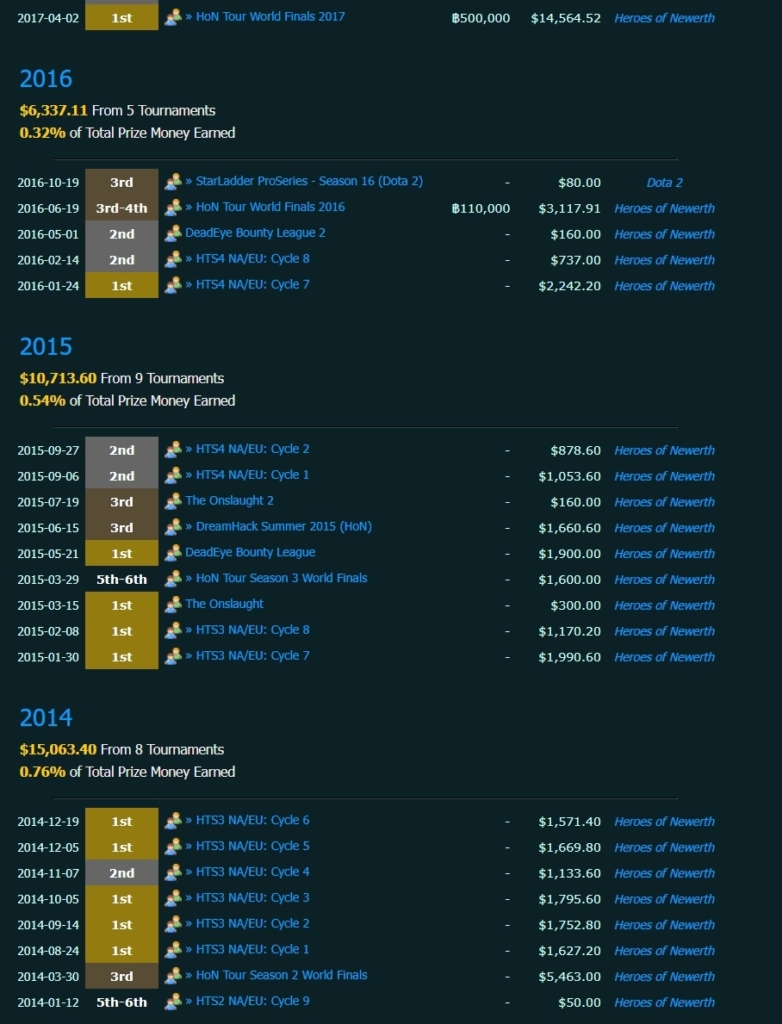Open DeadEye Bounty League 2 tournament

255,233
